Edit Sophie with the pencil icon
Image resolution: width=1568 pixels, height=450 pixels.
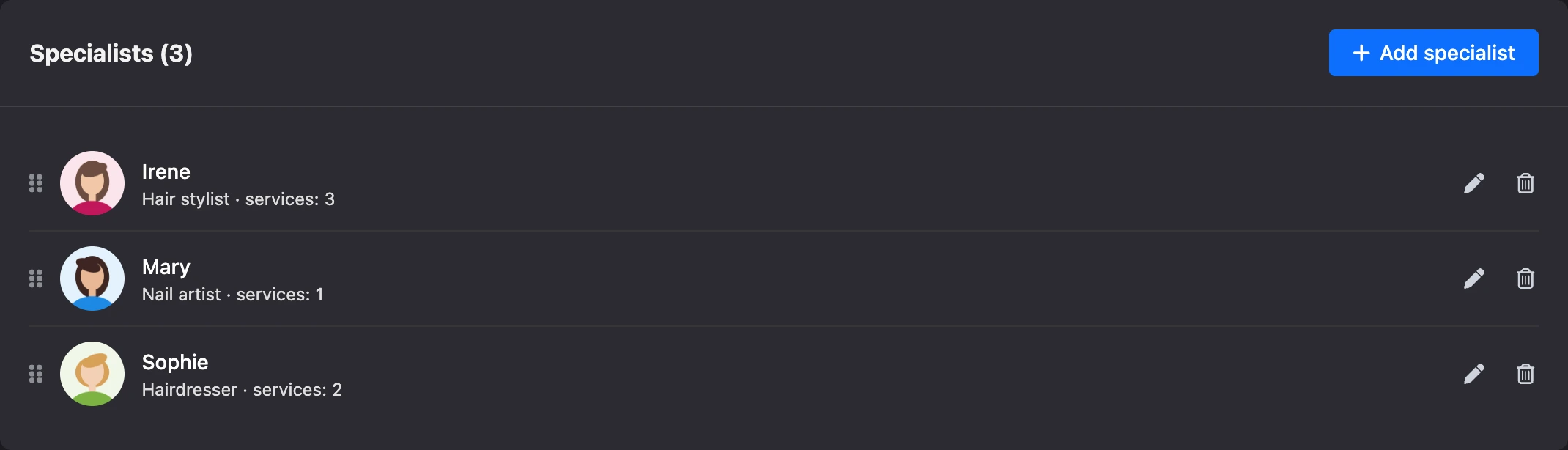[1473, 374]
